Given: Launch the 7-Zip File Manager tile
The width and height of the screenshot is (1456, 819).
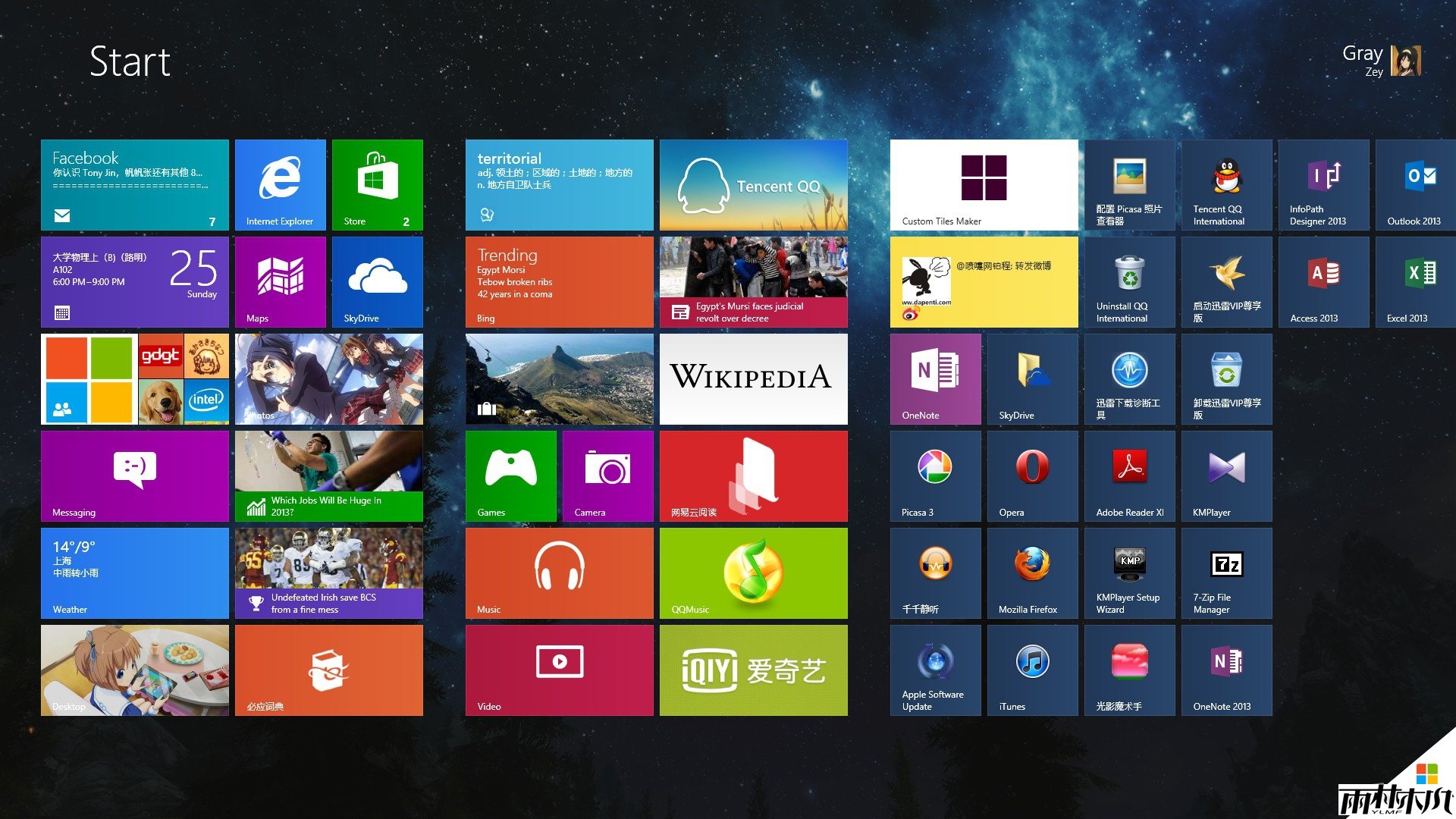Looking at the screenshot, I should [x=1226, y=573].
